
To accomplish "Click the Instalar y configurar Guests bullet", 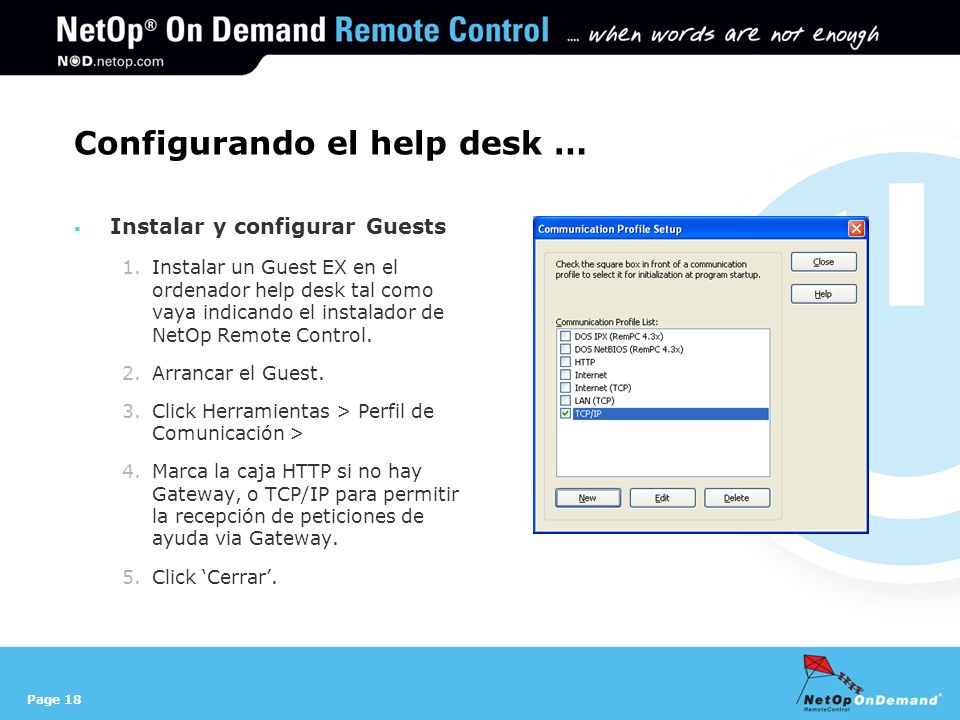I will [277, 227].
